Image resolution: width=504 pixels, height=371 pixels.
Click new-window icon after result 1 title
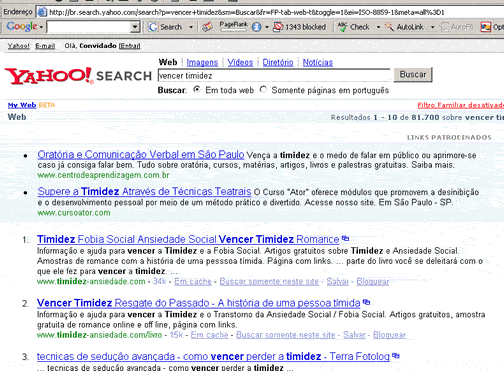click(x=345, y=238)
